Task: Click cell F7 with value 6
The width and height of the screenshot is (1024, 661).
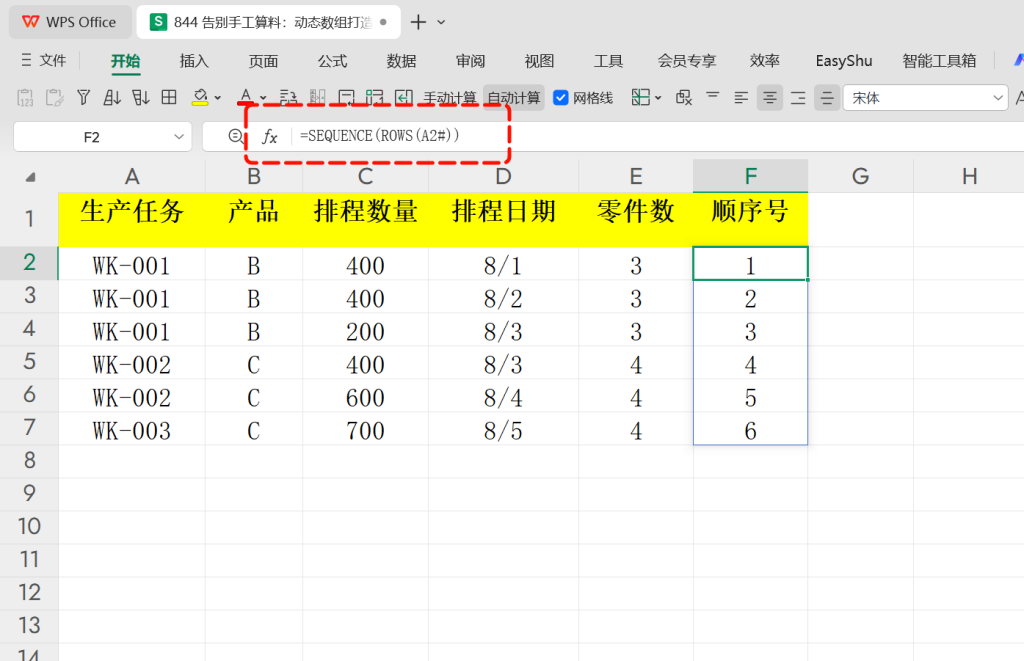Action: (x=750, y=429)
